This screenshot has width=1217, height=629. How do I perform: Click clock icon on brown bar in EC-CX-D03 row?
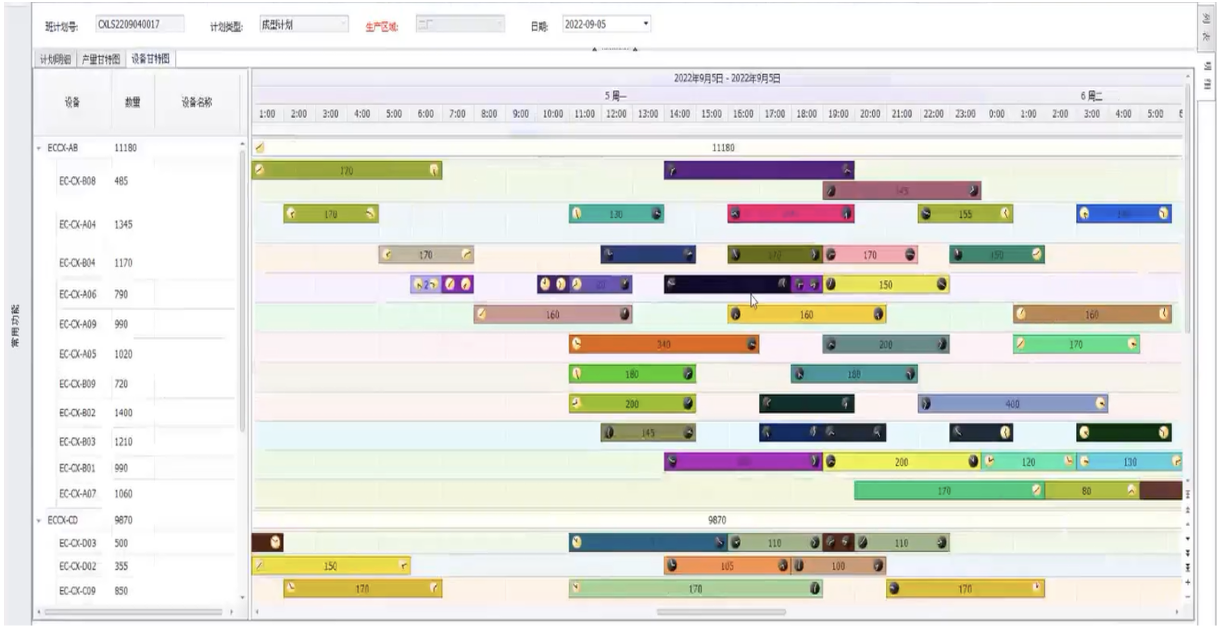[277, 543]
